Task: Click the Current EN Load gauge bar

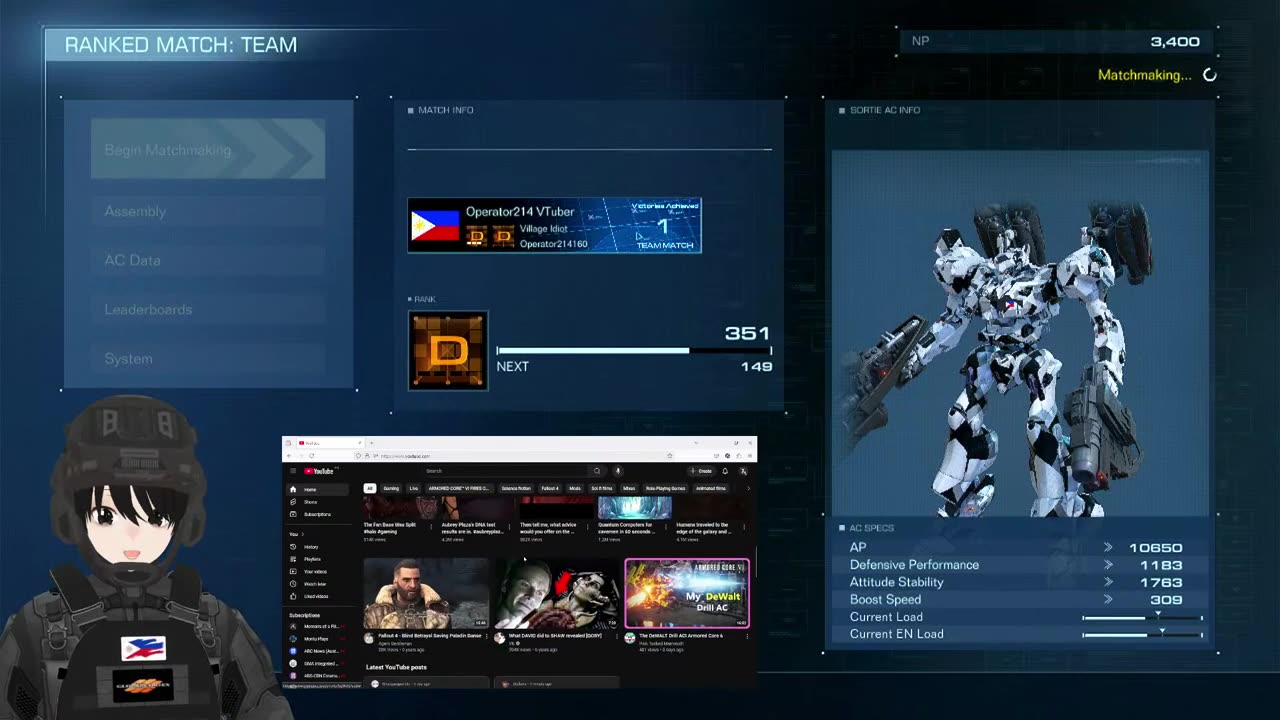Action: pos(1142,634)
